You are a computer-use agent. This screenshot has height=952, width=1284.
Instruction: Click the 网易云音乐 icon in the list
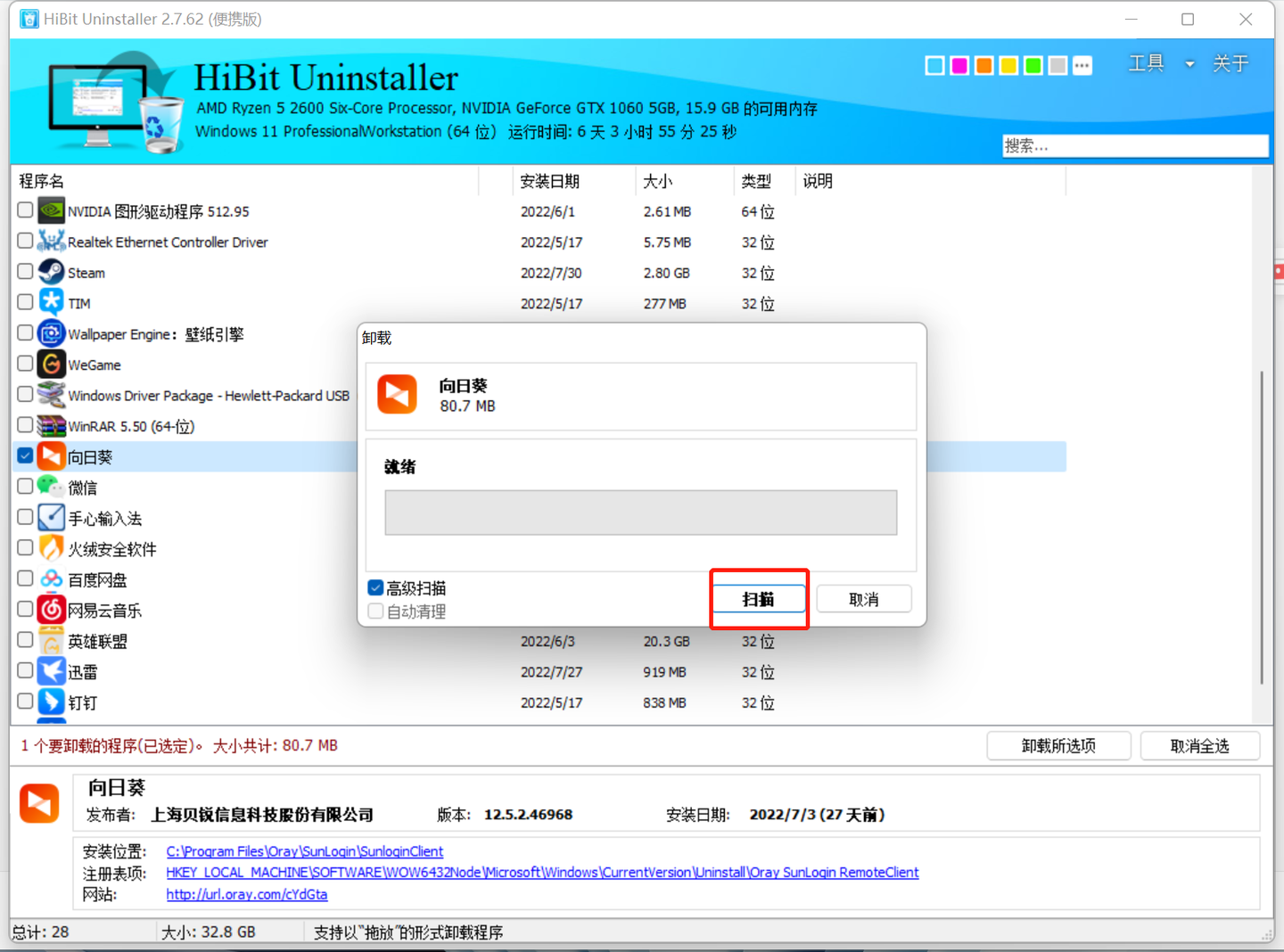(x=51, y=609)
